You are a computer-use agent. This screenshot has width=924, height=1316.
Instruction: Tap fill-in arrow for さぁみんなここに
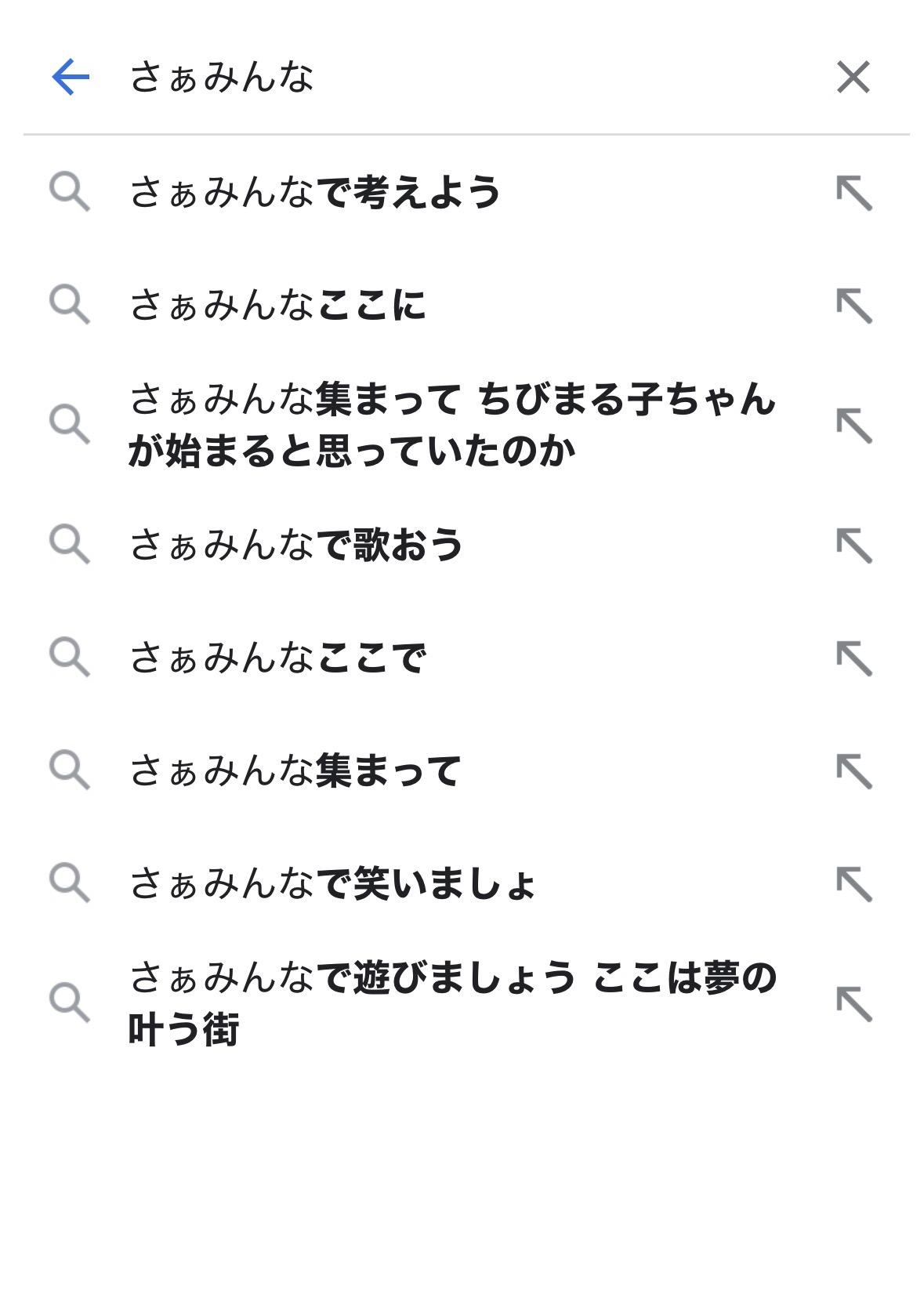tap(853, 306)
